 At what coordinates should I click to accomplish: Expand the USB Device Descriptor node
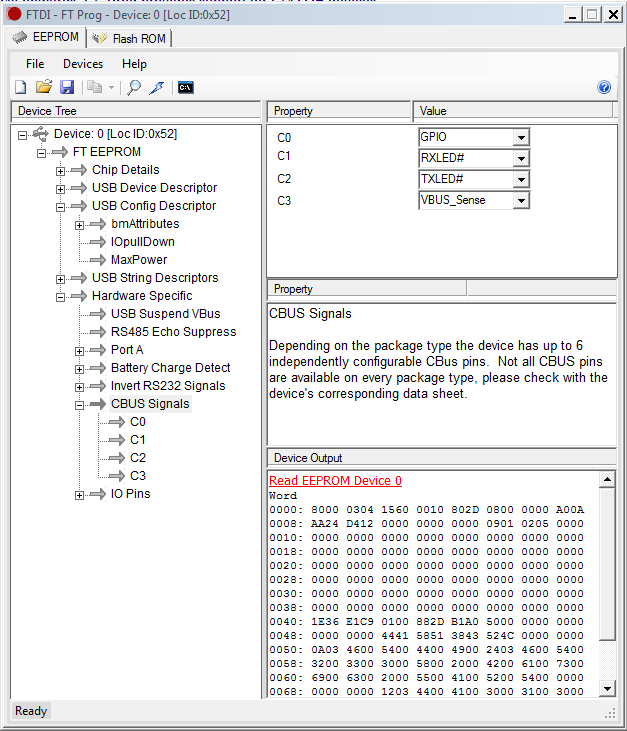tap(61, 189)
